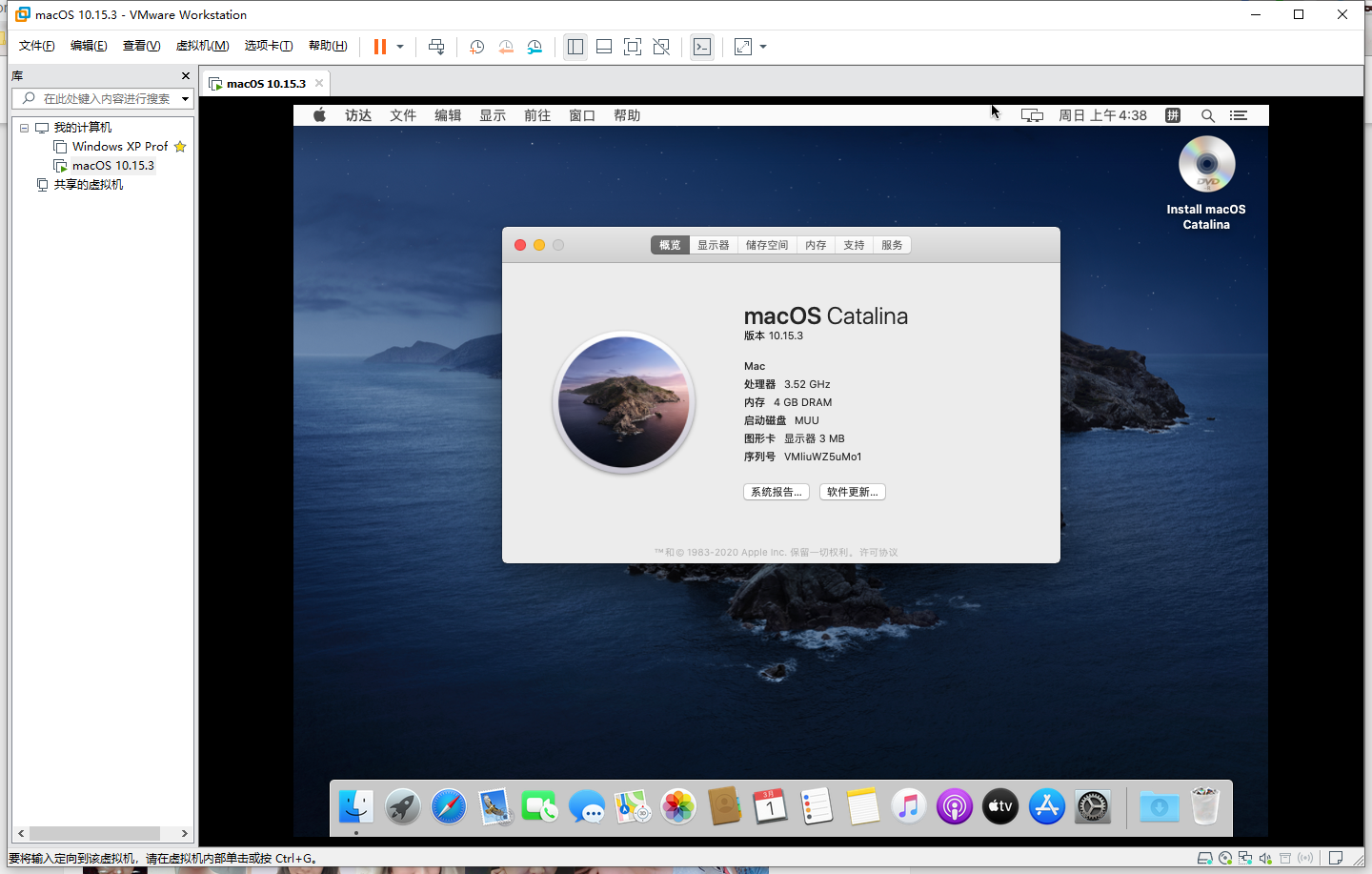1372x874 pixels.
Task: Close the About This Mac window
Action: 520,245
